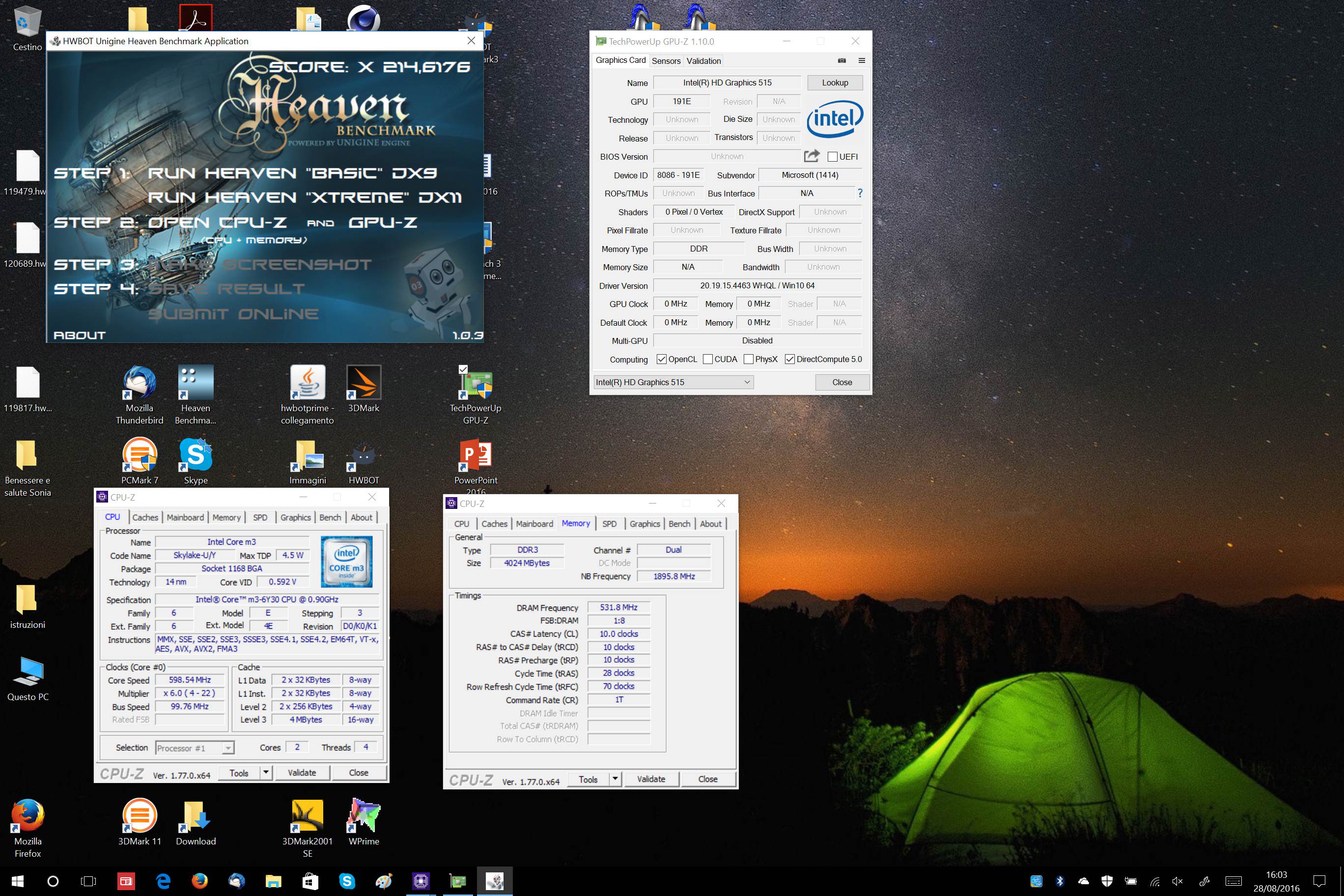Image resolution: width=1344 pixels, height=896 pixels.
Task: Open Skype desktop shortcut
Action: [196, 461]
